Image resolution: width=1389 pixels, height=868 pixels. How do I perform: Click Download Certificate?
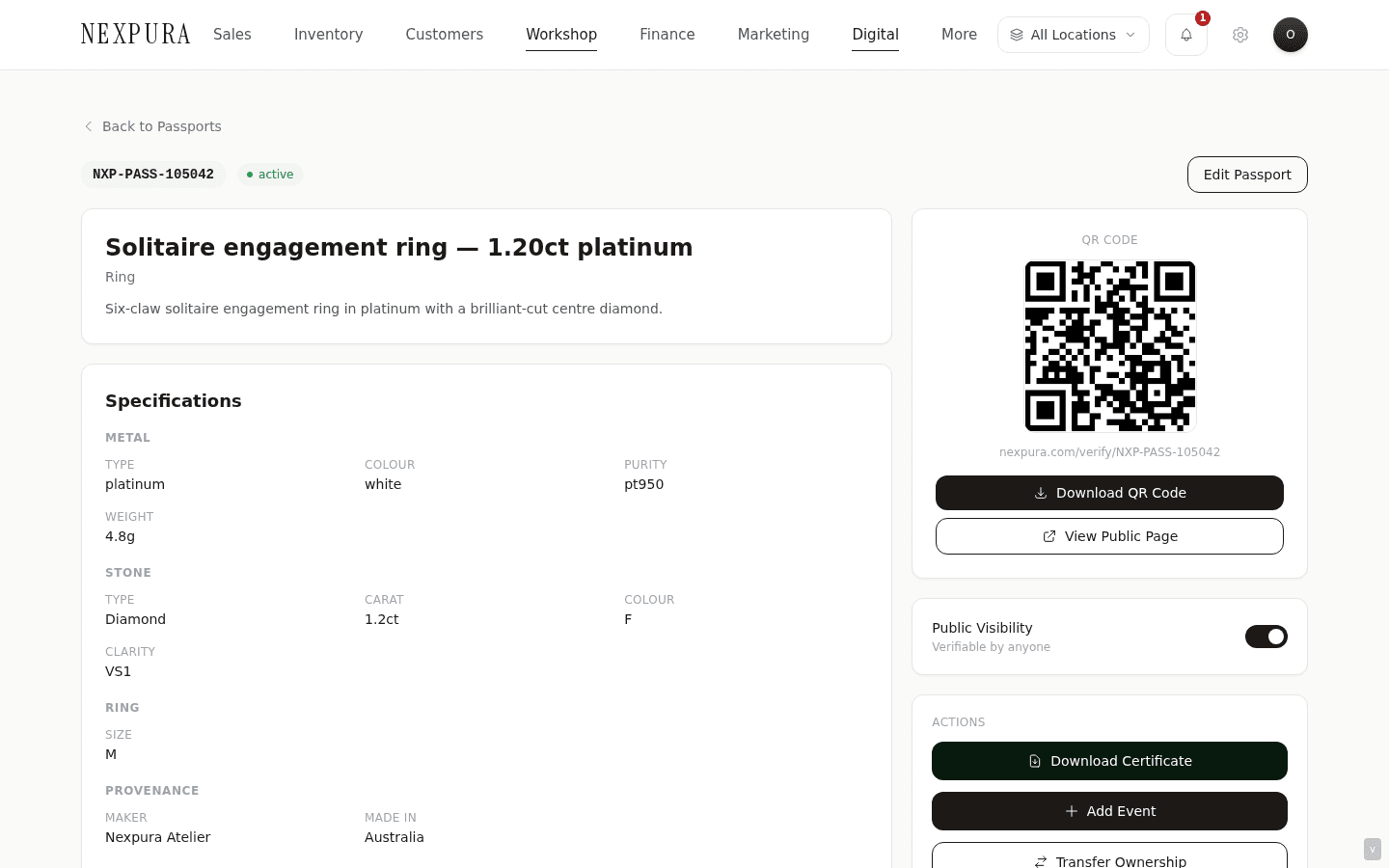pos(1109,761)
